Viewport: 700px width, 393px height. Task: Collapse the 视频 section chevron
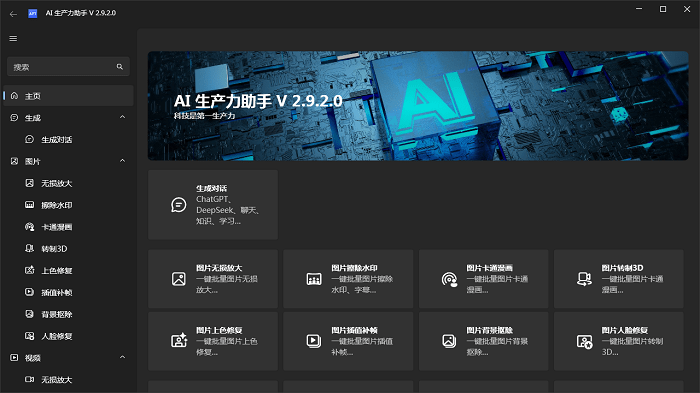[x=122, y=357]
